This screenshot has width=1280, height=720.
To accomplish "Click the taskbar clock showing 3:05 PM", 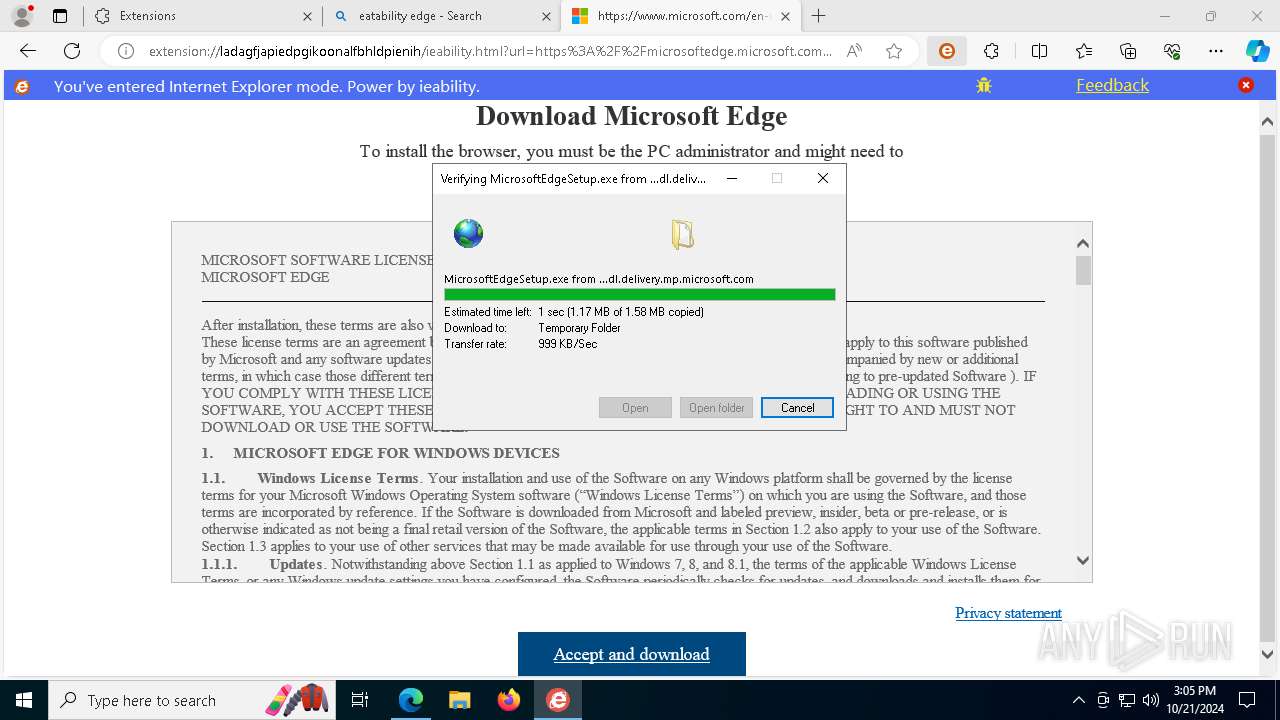I will point(1194,700).
